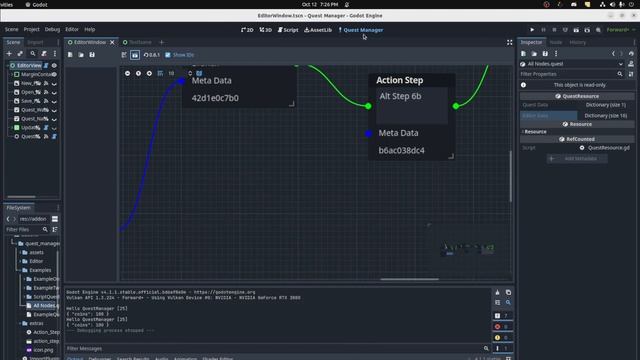640x360 pixels.
Task: Click the Alt Step 6b text field
Action: coord(412,106)
